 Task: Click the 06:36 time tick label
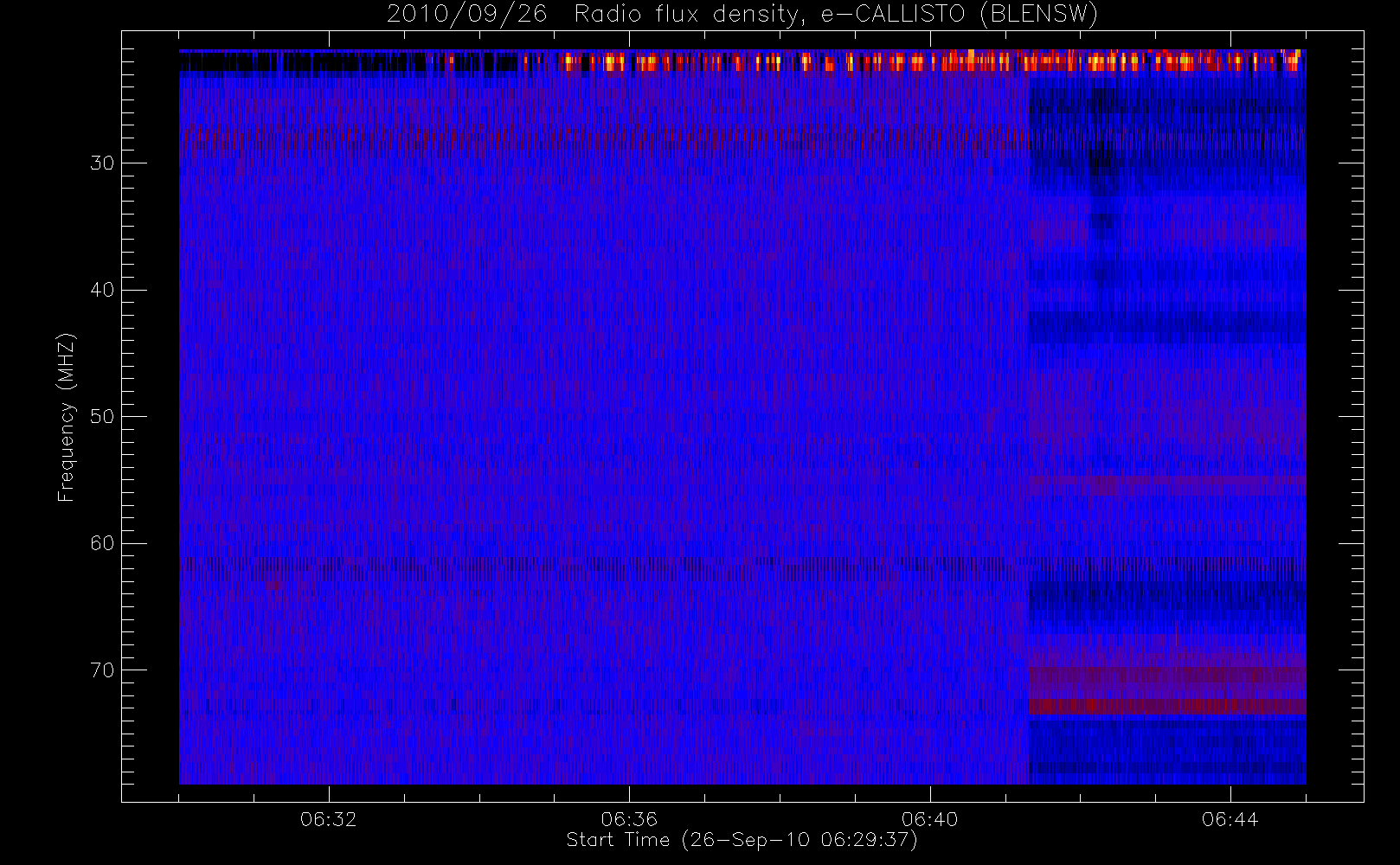(x=629, y=819)
